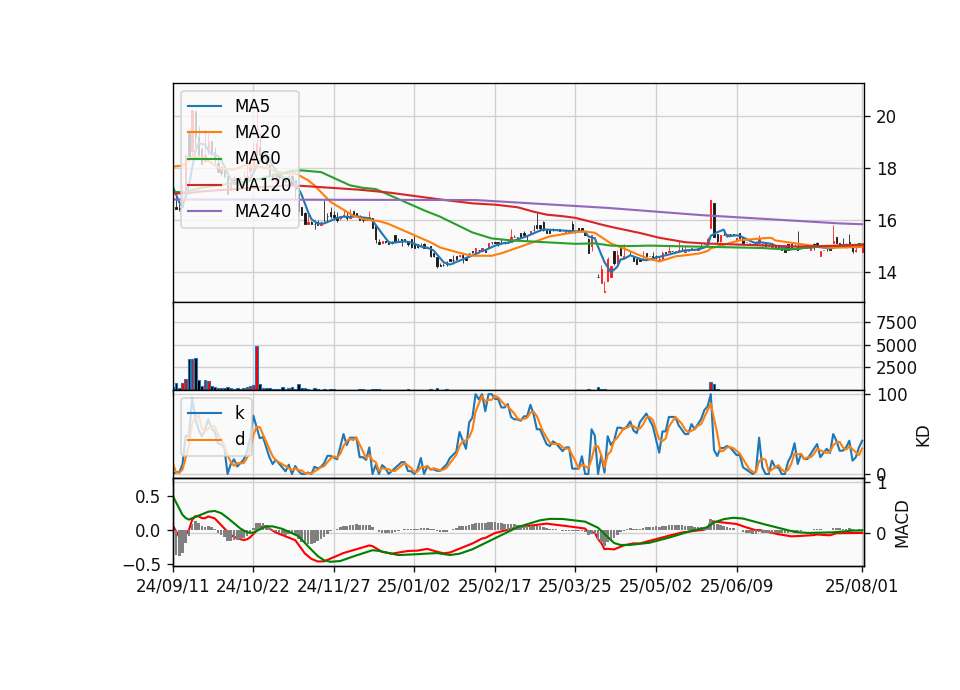Click the date label 25/06/09
960x690 pixels.
[x=737, y=586]
